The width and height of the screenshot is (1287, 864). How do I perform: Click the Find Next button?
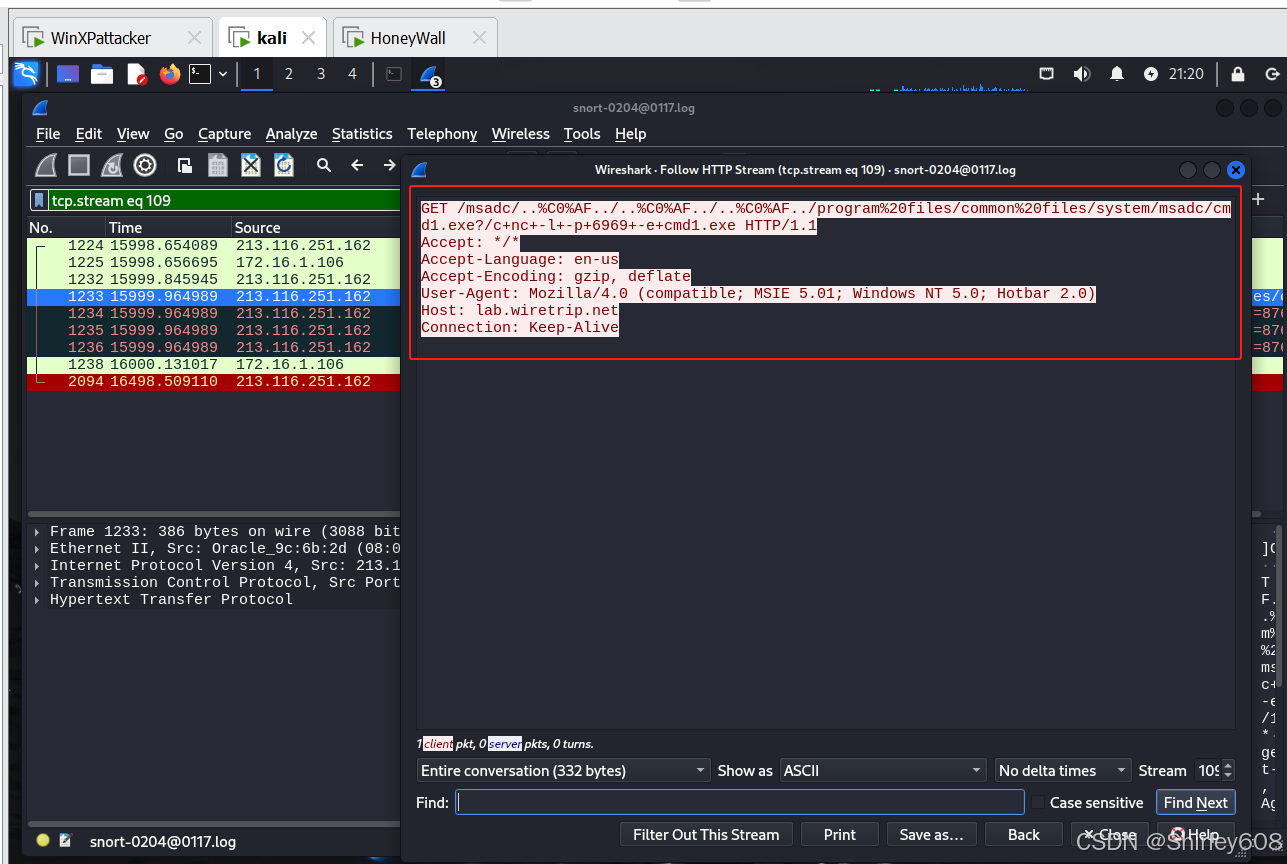point(1195,803)
